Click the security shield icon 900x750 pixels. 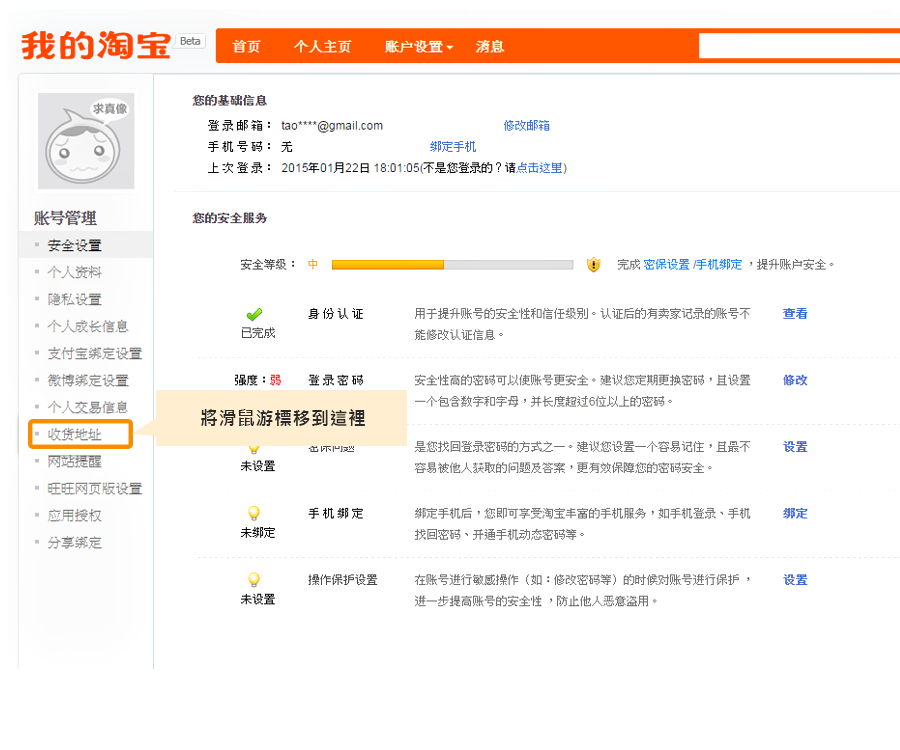(x=593, y=265)
